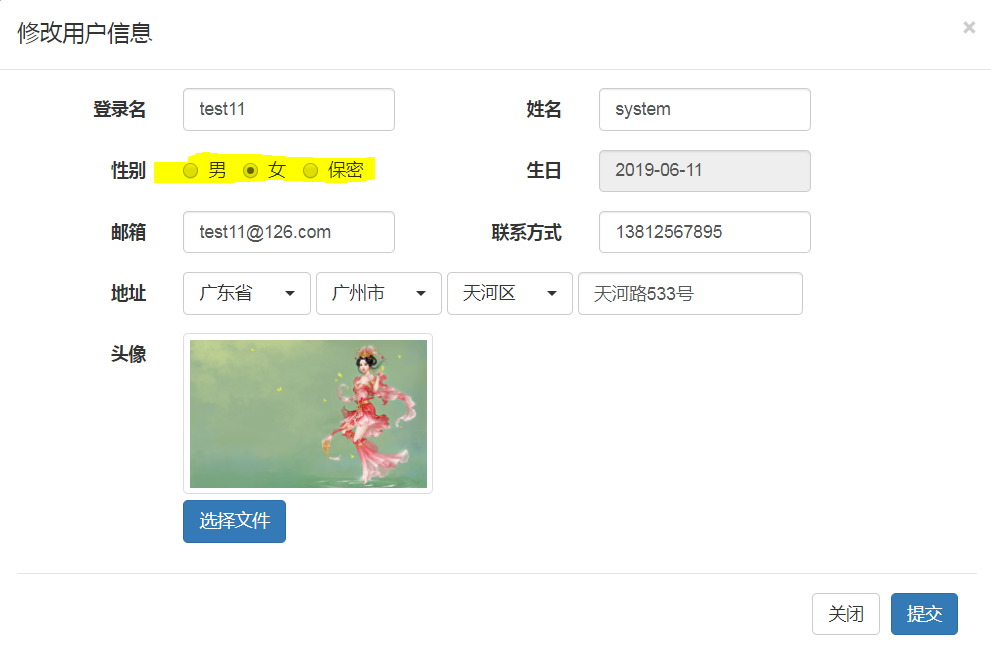The height and width of the screenshot is (669, 991).
Task: Choose 保密 for gender privacy
Action: click(310, 170)
